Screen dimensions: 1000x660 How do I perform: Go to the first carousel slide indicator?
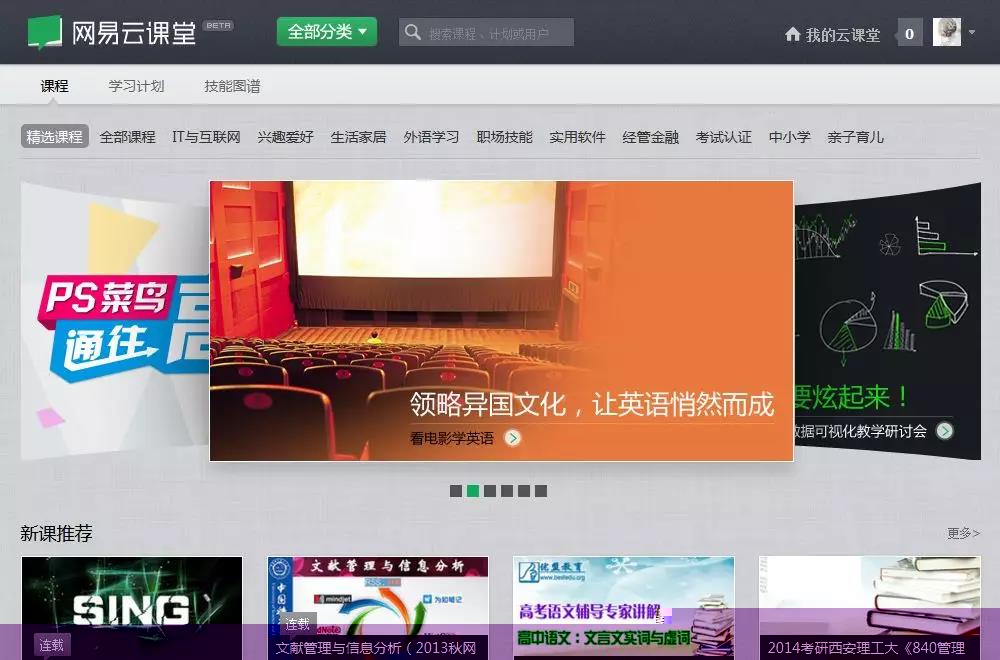pos(456,490)
